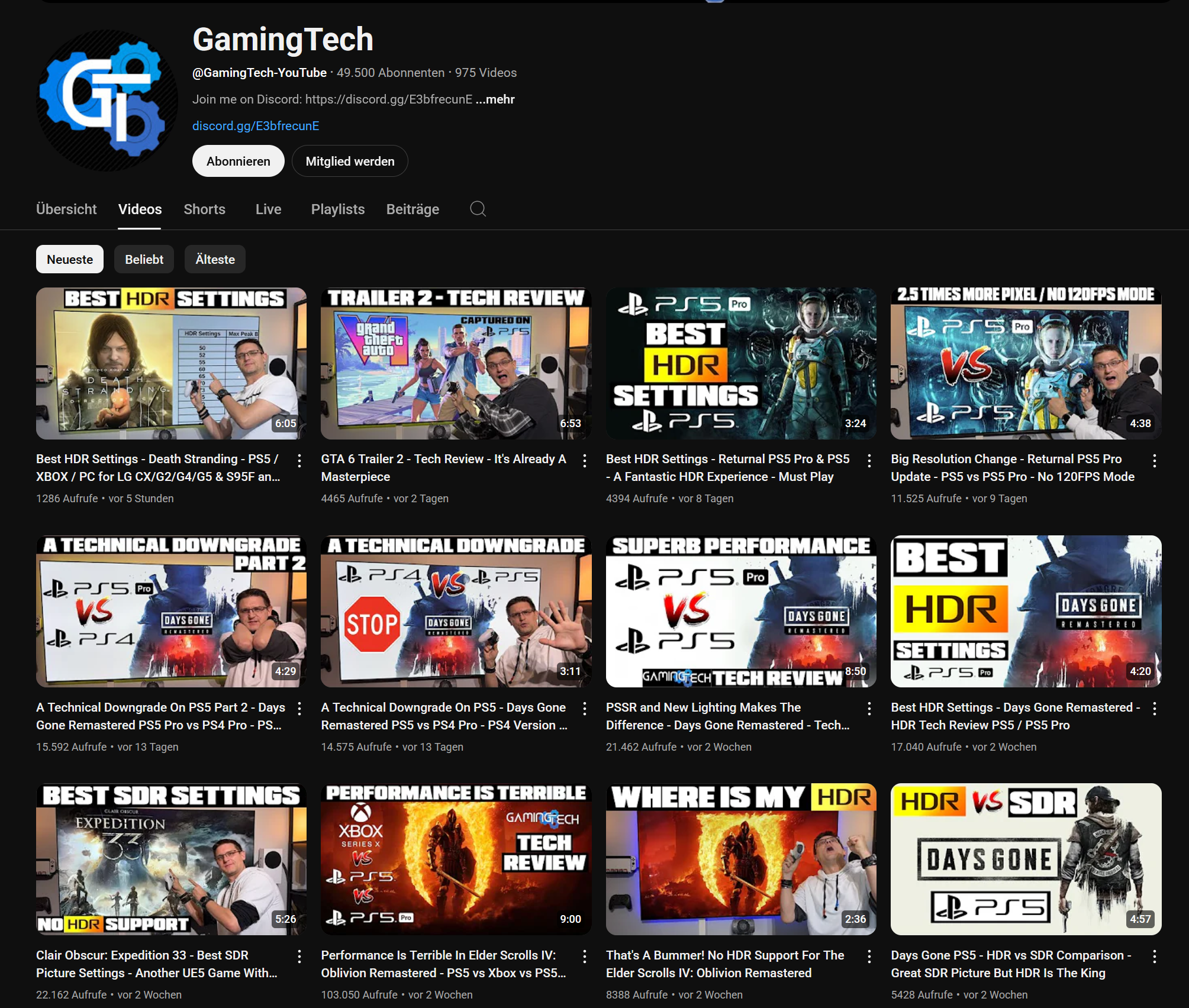This screenshot has width=1189, height=1008.
Task: Select the Beliebt sort filter chip
Action: pyautogui.click(x=144, y=259)
